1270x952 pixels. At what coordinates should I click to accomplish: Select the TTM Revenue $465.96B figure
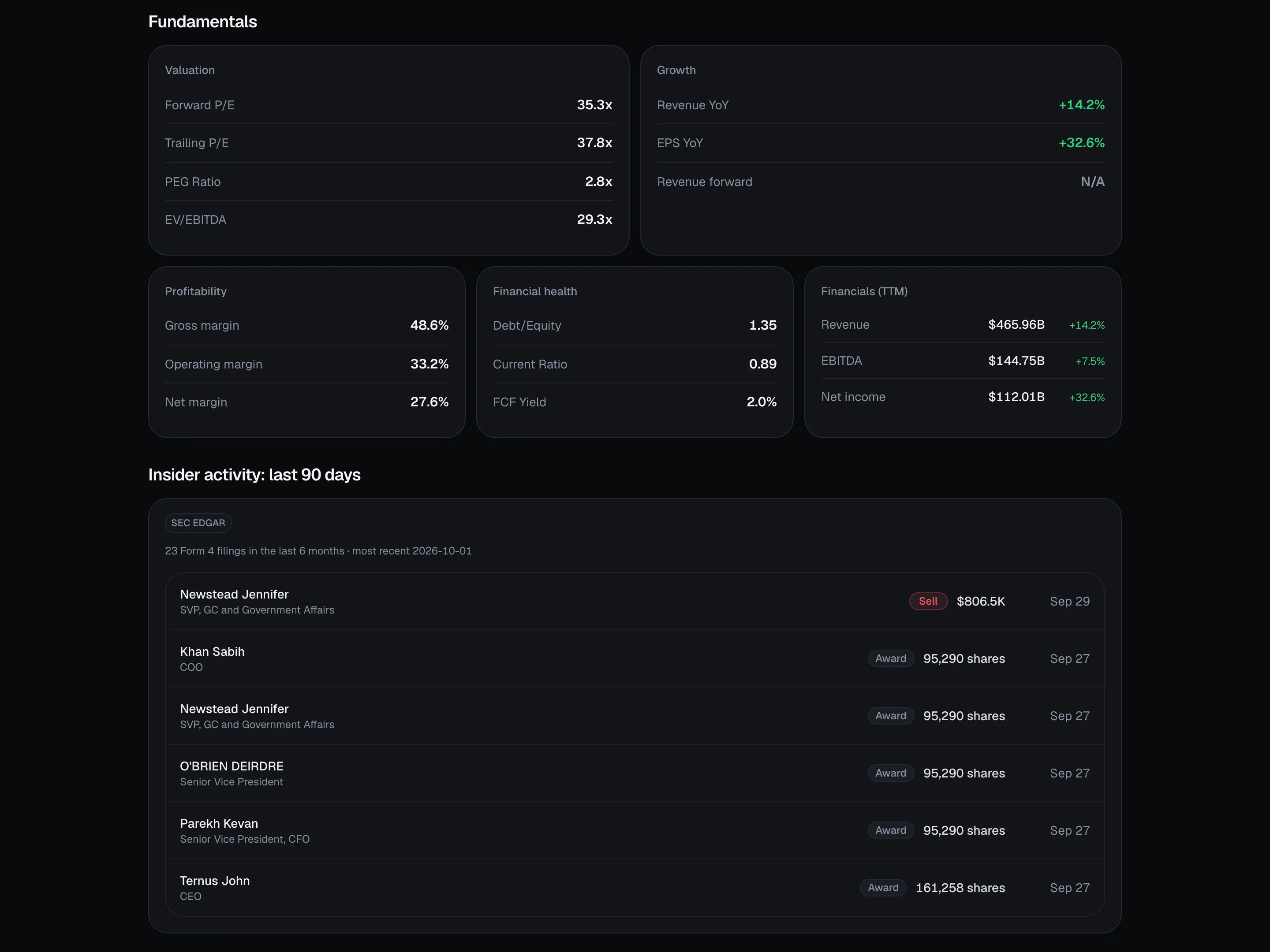[x=1016, y=325]
